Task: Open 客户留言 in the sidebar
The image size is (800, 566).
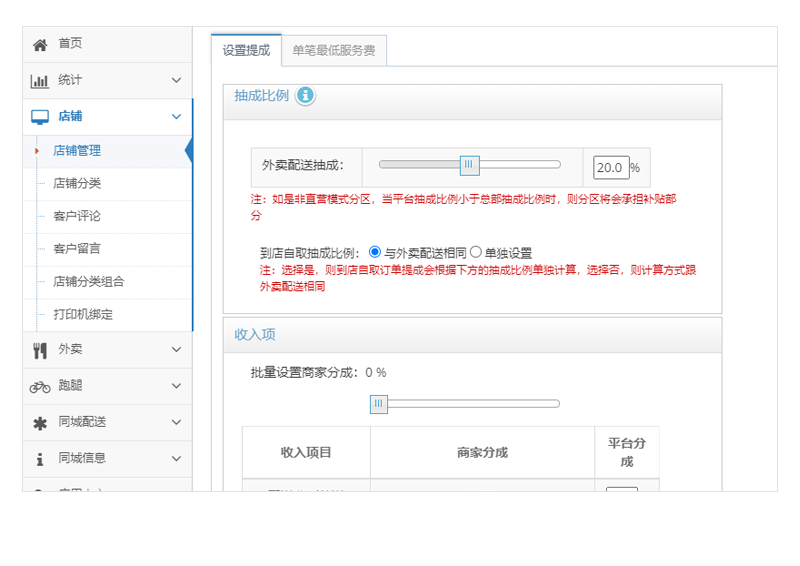Action: point(107,249)
